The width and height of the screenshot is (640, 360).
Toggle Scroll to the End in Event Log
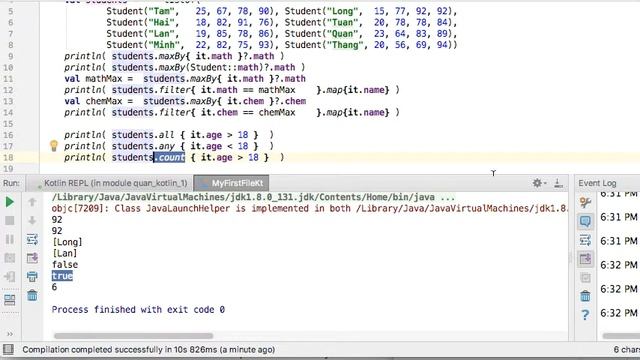[x=585, y=259]
